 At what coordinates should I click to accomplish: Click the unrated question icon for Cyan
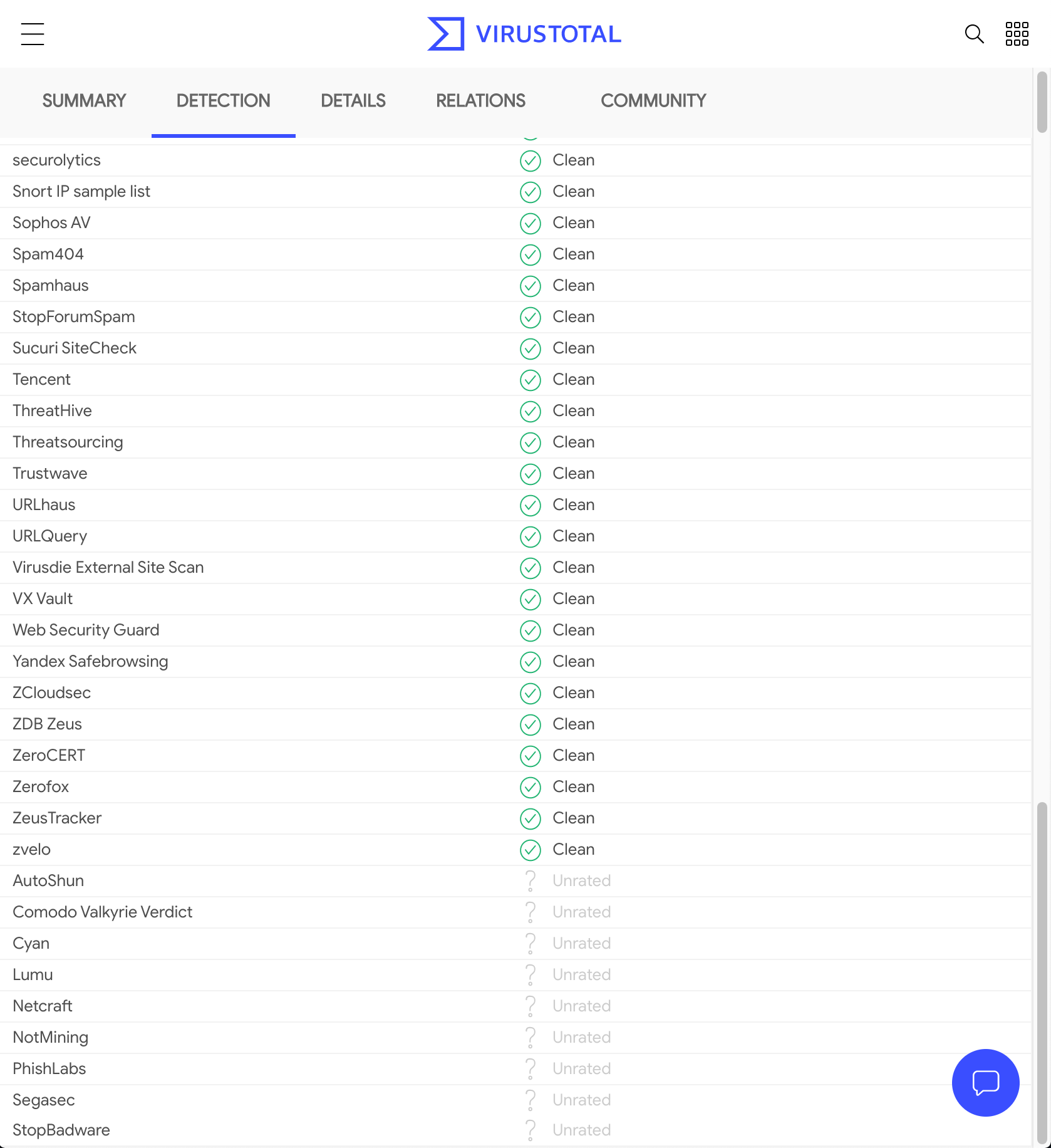pyautogui.click(x=531, y=944)
